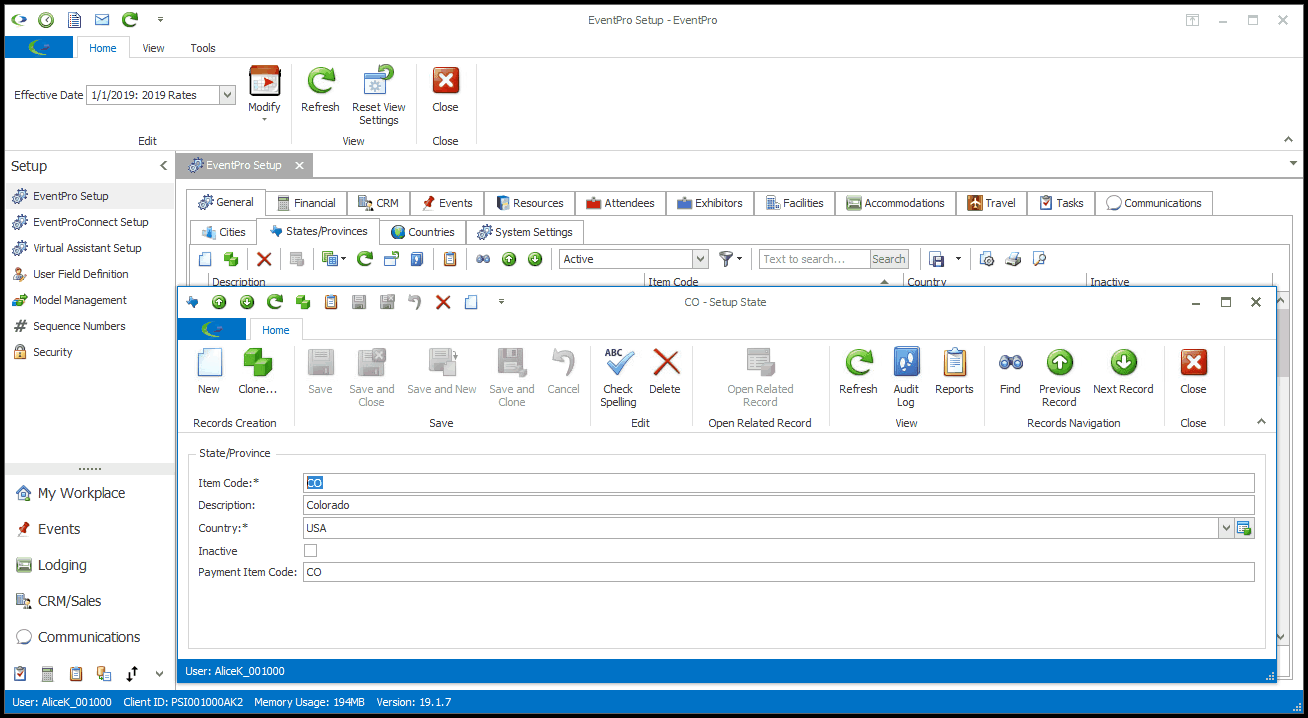Open the dropdown arrow next to the save layout icon
The width and height of the screenshot is (1308, 718).
point(958,259)
